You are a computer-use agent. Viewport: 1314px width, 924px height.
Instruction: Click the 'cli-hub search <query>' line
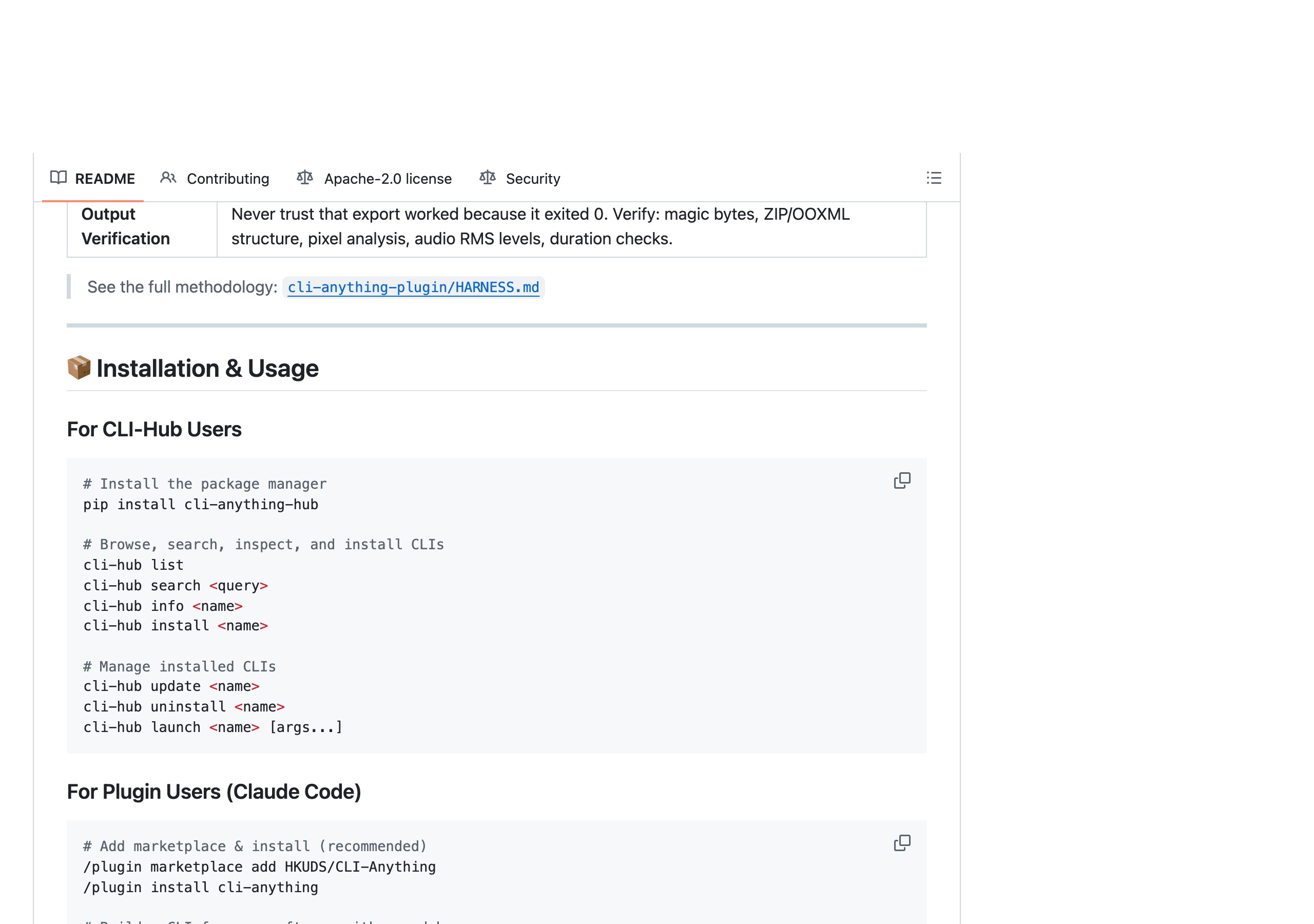tap(176, 586)
